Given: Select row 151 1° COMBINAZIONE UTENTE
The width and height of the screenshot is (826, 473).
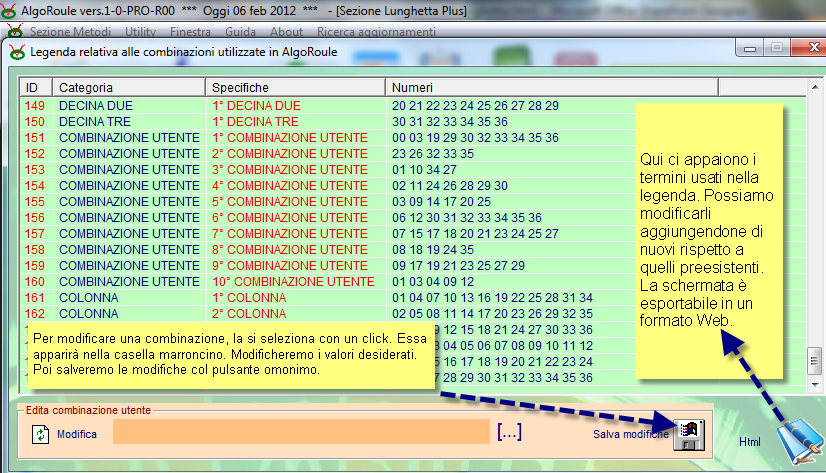Looking at the screenshot, I should (414, 137).
